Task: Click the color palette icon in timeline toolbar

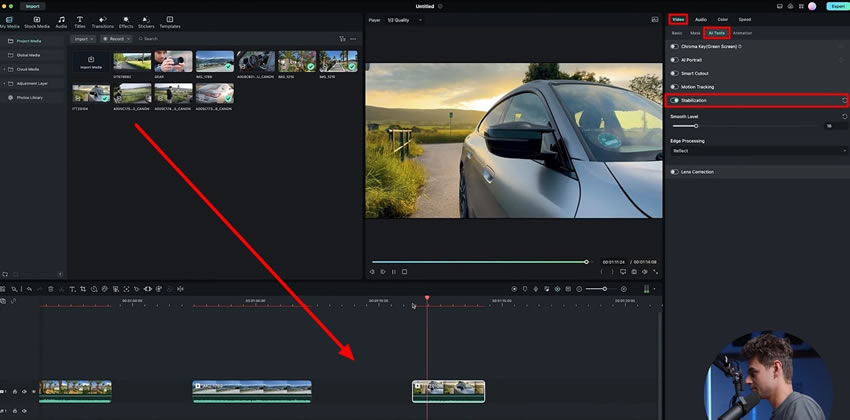Action: pyautogui.click(x=105, y=289)
